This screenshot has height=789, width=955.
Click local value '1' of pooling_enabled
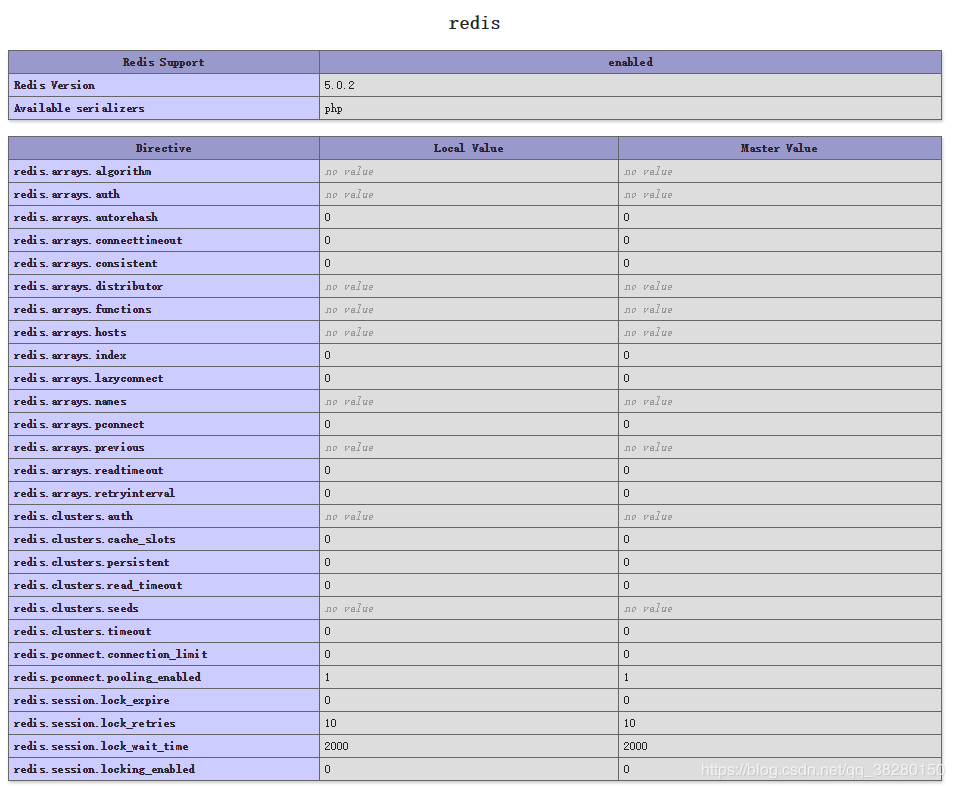tap(328, 678)
